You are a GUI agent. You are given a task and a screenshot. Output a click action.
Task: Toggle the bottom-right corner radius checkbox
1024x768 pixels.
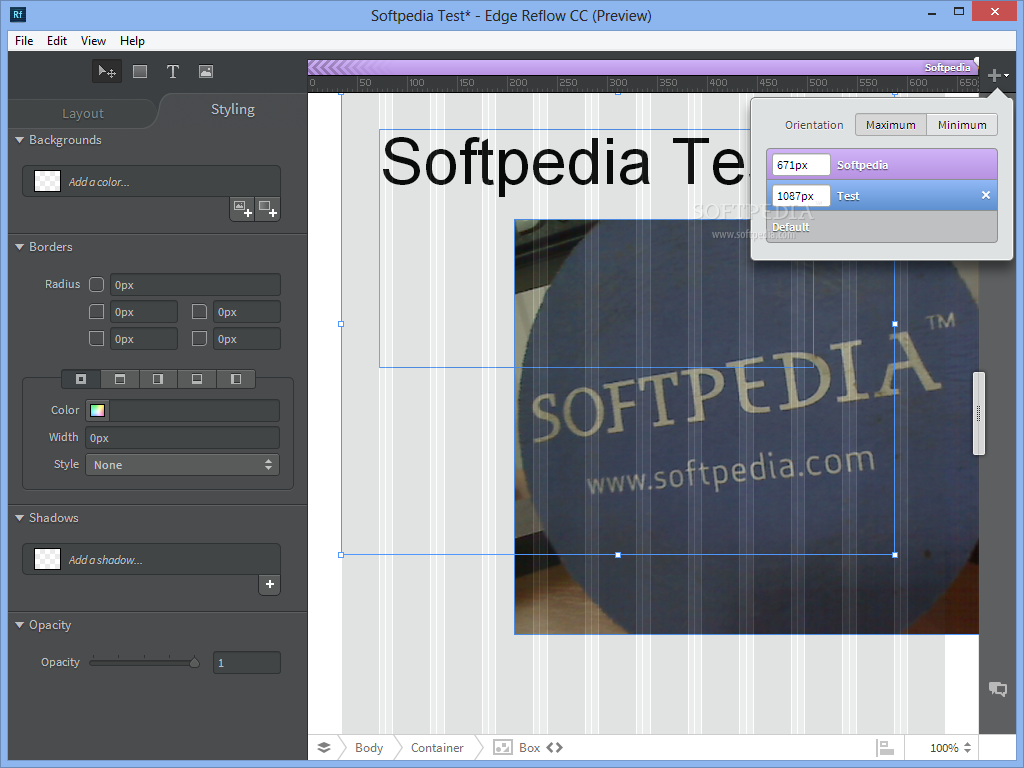coord(199,338)
